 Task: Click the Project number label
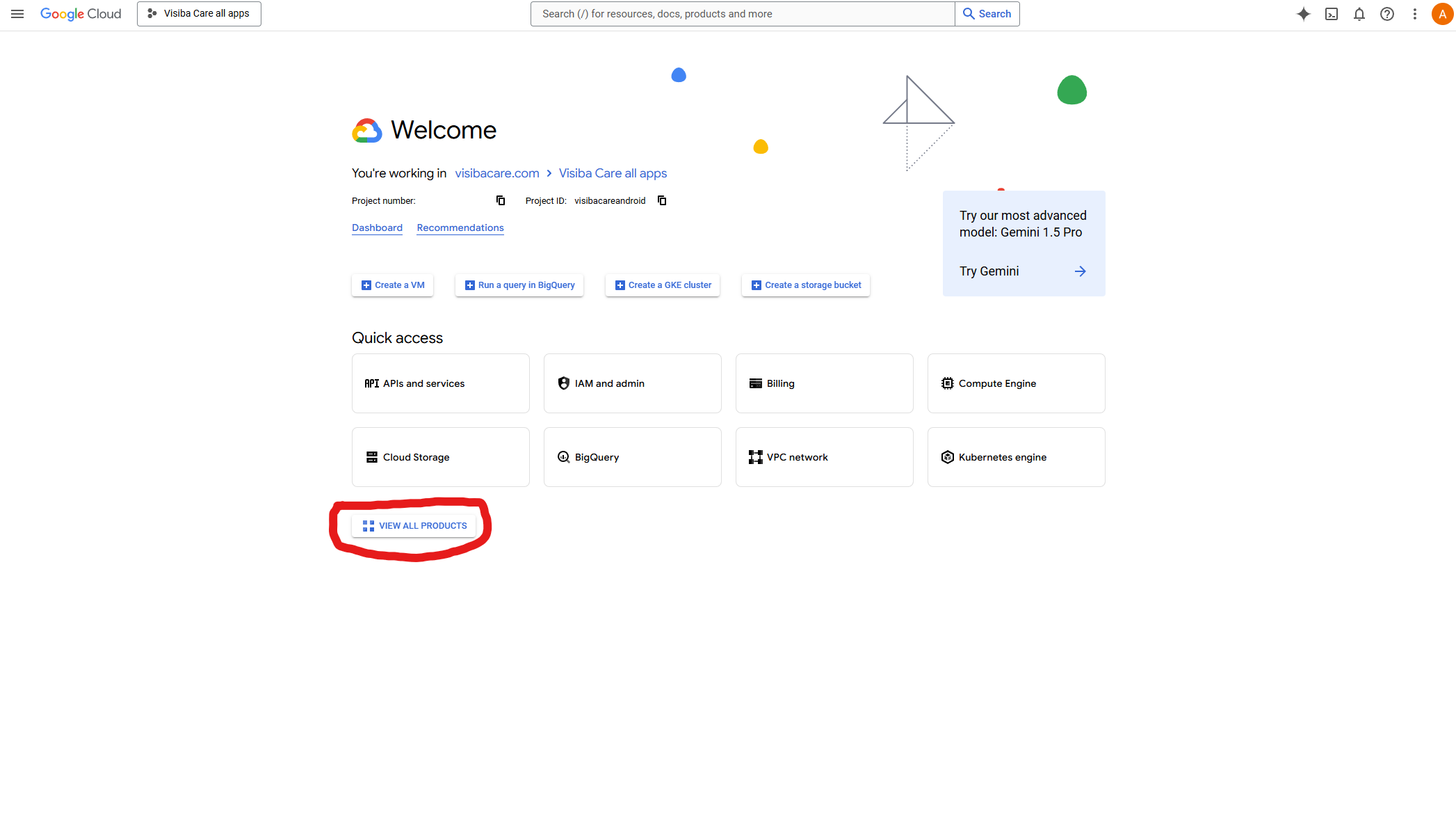coord(383,201)
